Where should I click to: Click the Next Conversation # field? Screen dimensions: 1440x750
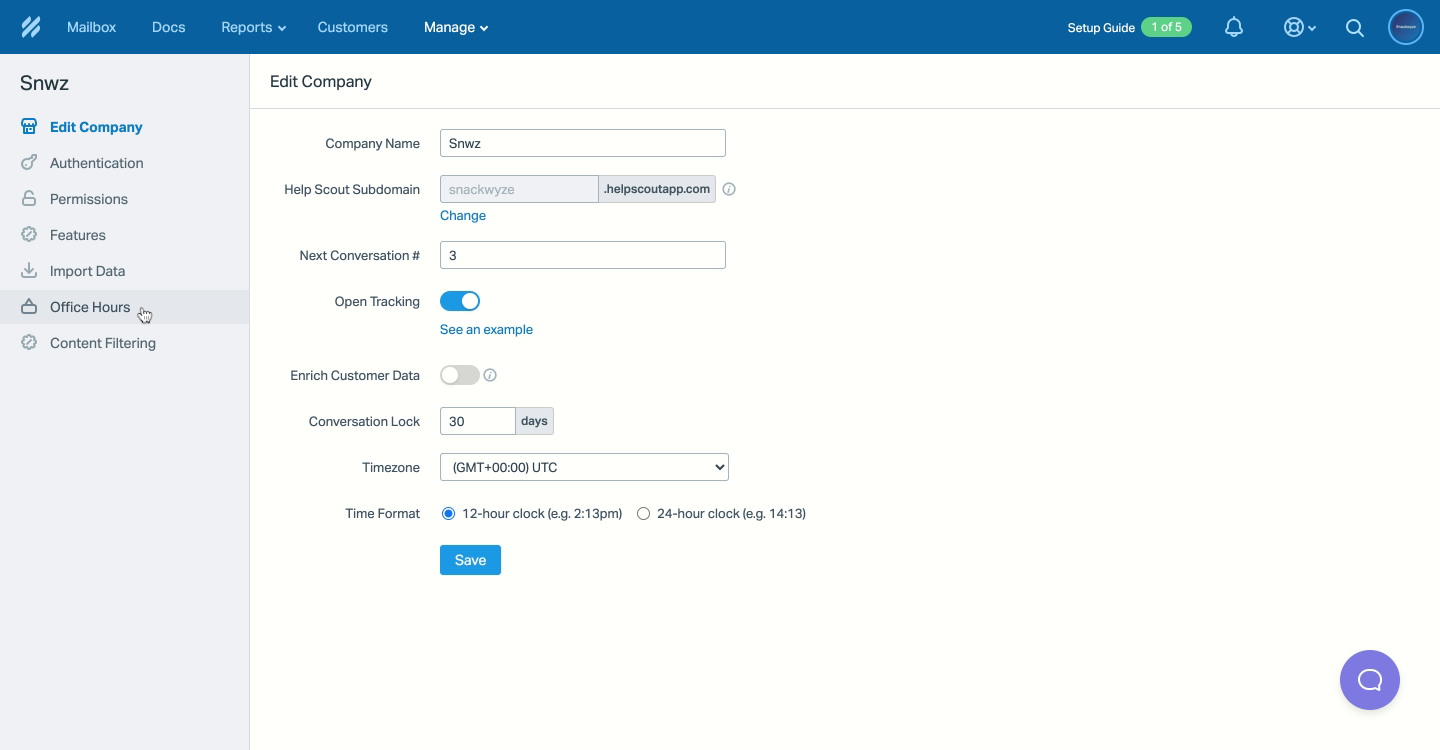pos(583,255)
